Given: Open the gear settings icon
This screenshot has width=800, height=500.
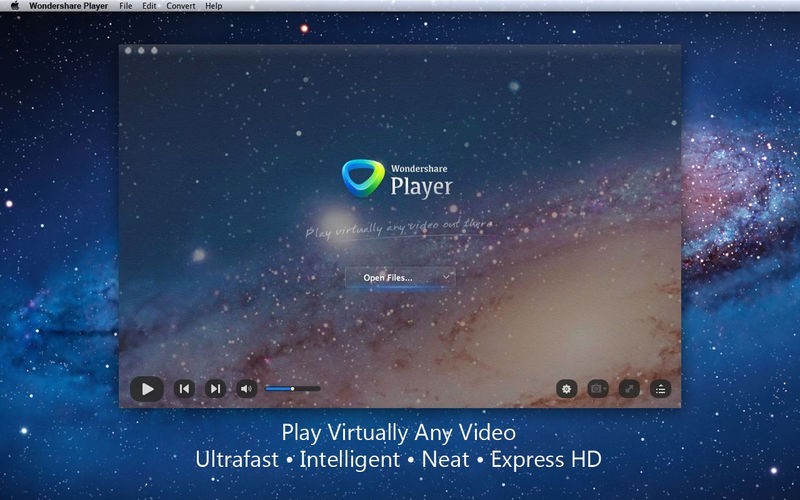Looking at the screenshot, I should pos(567,389).
